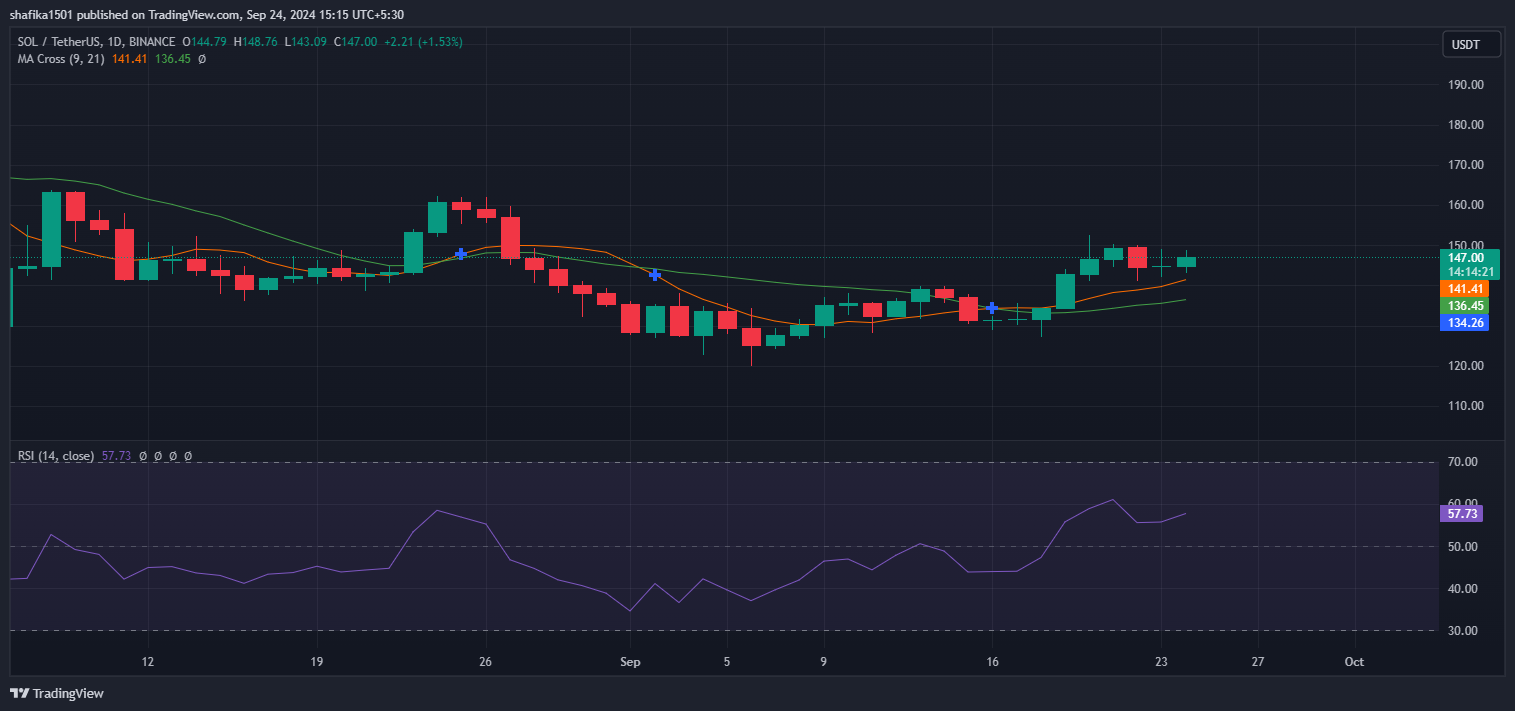Click the blue plus marker near the August 26 candles

[461, 256]
